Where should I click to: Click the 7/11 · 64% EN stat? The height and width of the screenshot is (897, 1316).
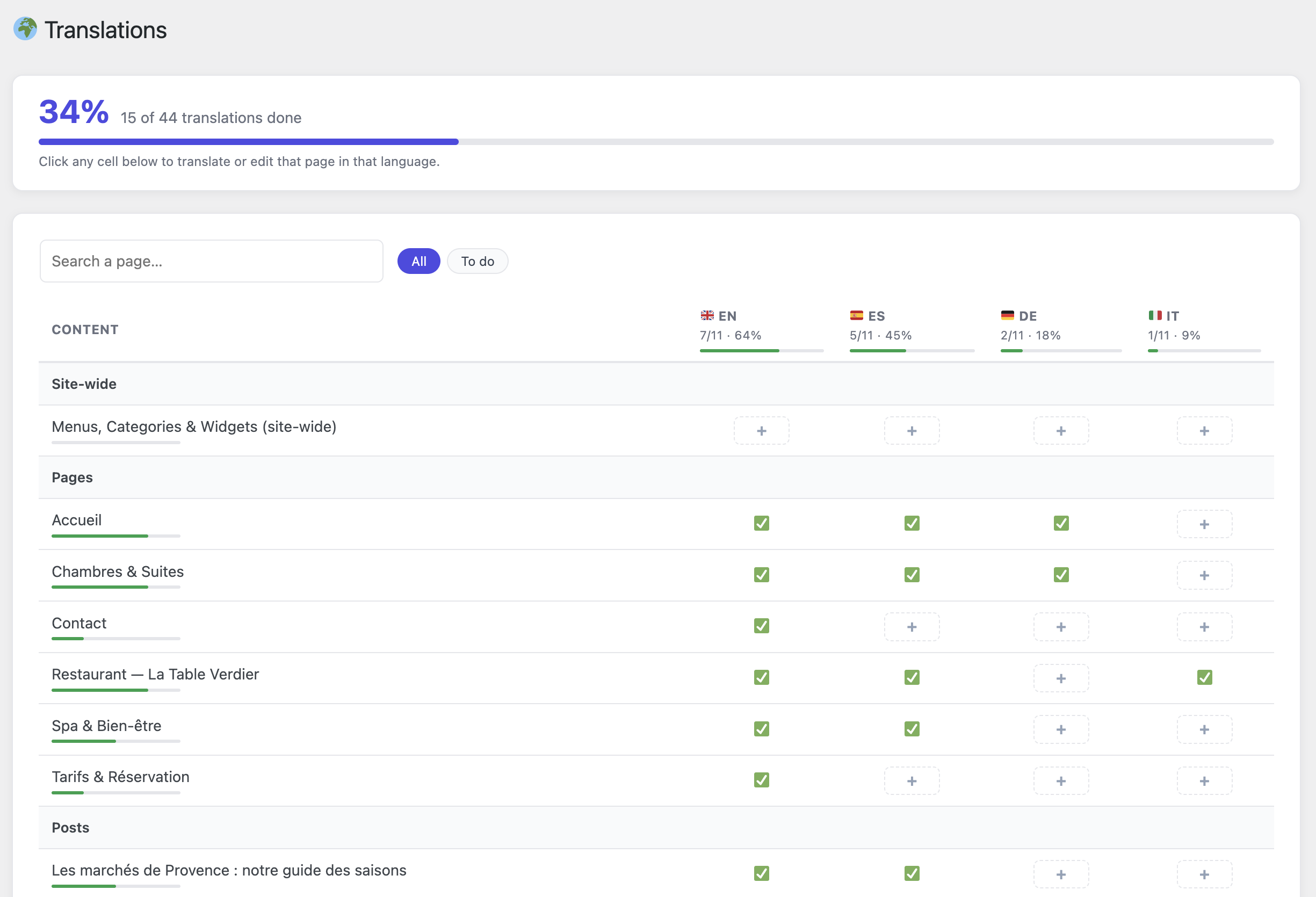(x=730, y=335)
